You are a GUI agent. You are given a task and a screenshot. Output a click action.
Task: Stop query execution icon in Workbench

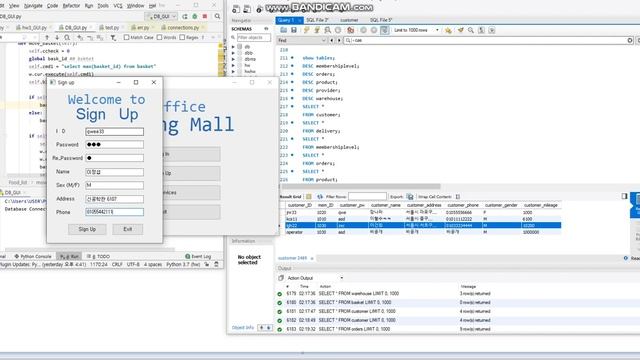(338, 30)
